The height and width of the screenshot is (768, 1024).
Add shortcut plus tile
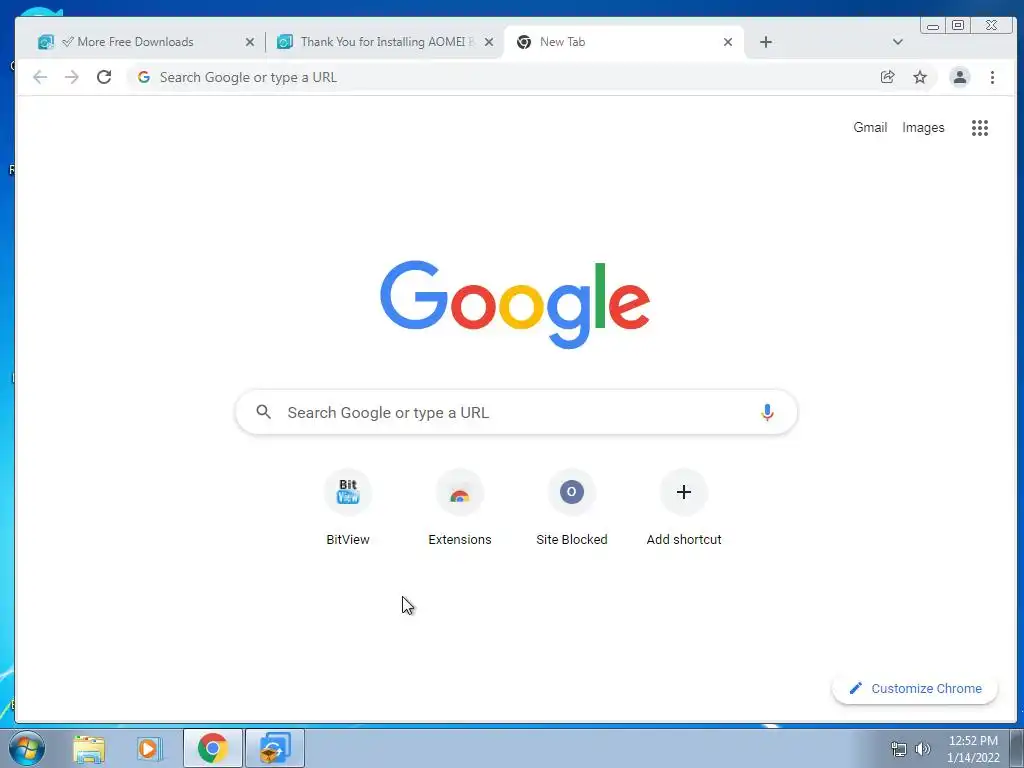point(684,508)
